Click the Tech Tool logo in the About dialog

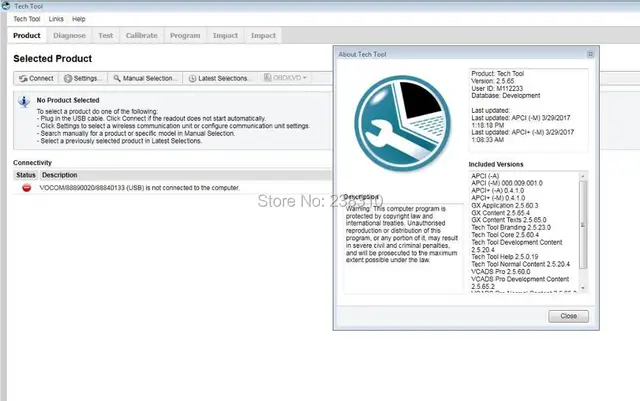(403, 123)
